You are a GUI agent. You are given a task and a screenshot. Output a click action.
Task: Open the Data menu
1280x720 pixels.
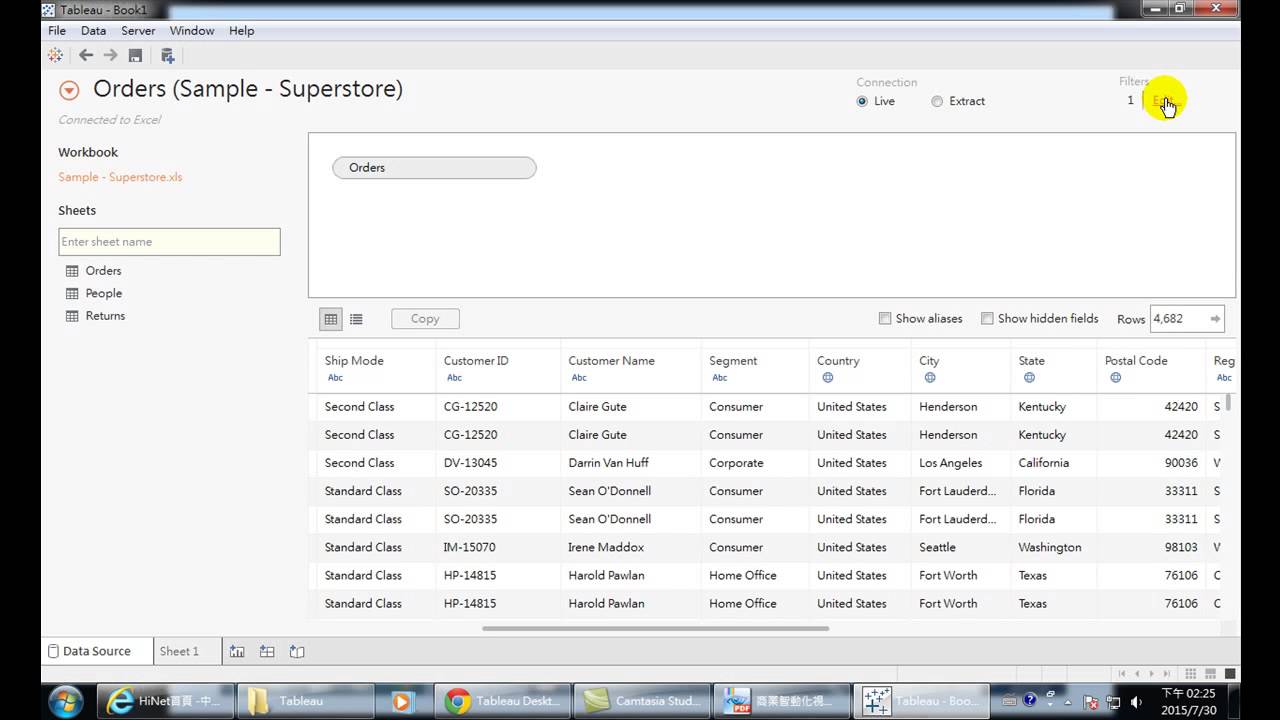[93, 31]
